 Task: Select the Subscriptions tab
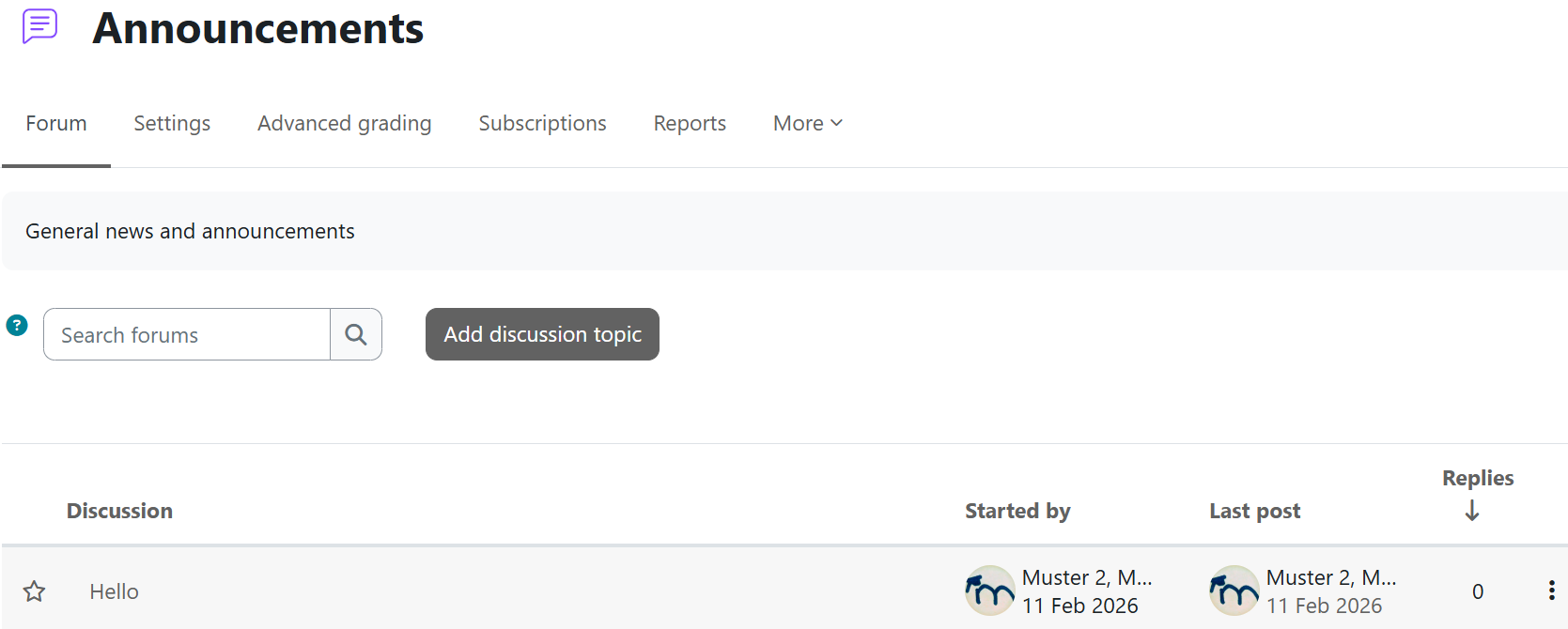542,124
